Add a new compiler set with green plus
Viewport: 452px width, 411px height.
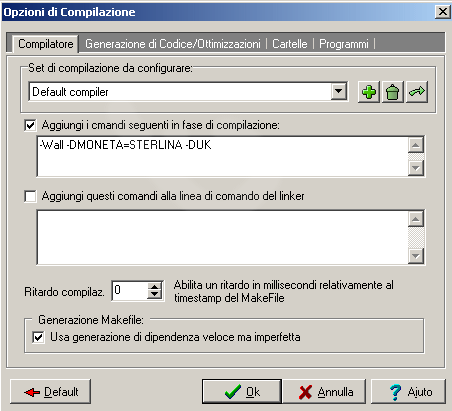pos(369,92)
